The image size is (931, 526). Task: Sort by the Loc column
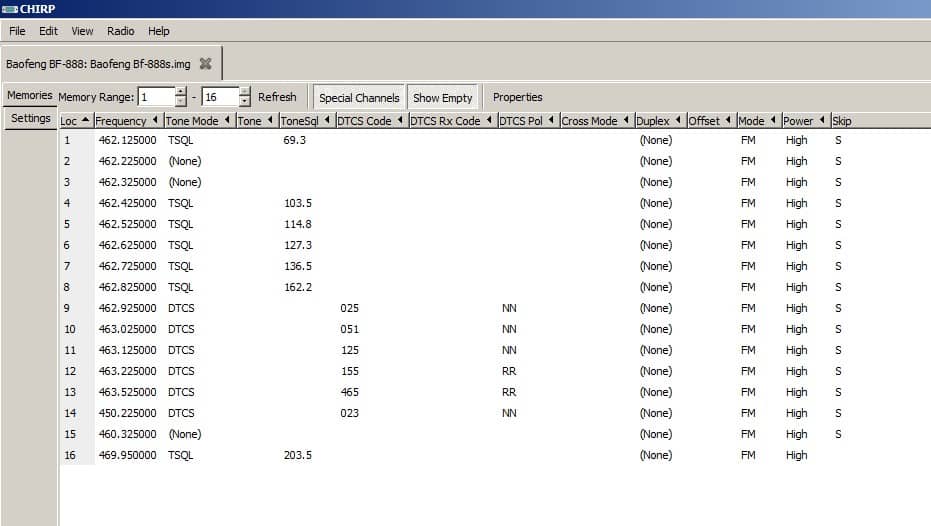75,121
